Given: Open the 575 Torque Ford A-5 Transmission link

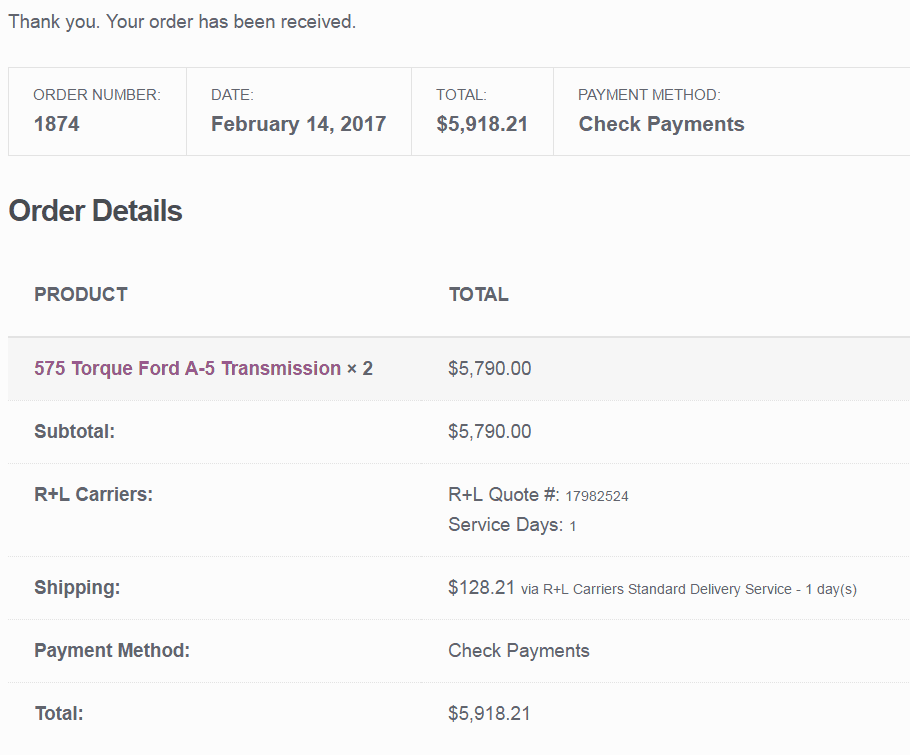Looking at the screenshot, I should click(x=187, y=369).
